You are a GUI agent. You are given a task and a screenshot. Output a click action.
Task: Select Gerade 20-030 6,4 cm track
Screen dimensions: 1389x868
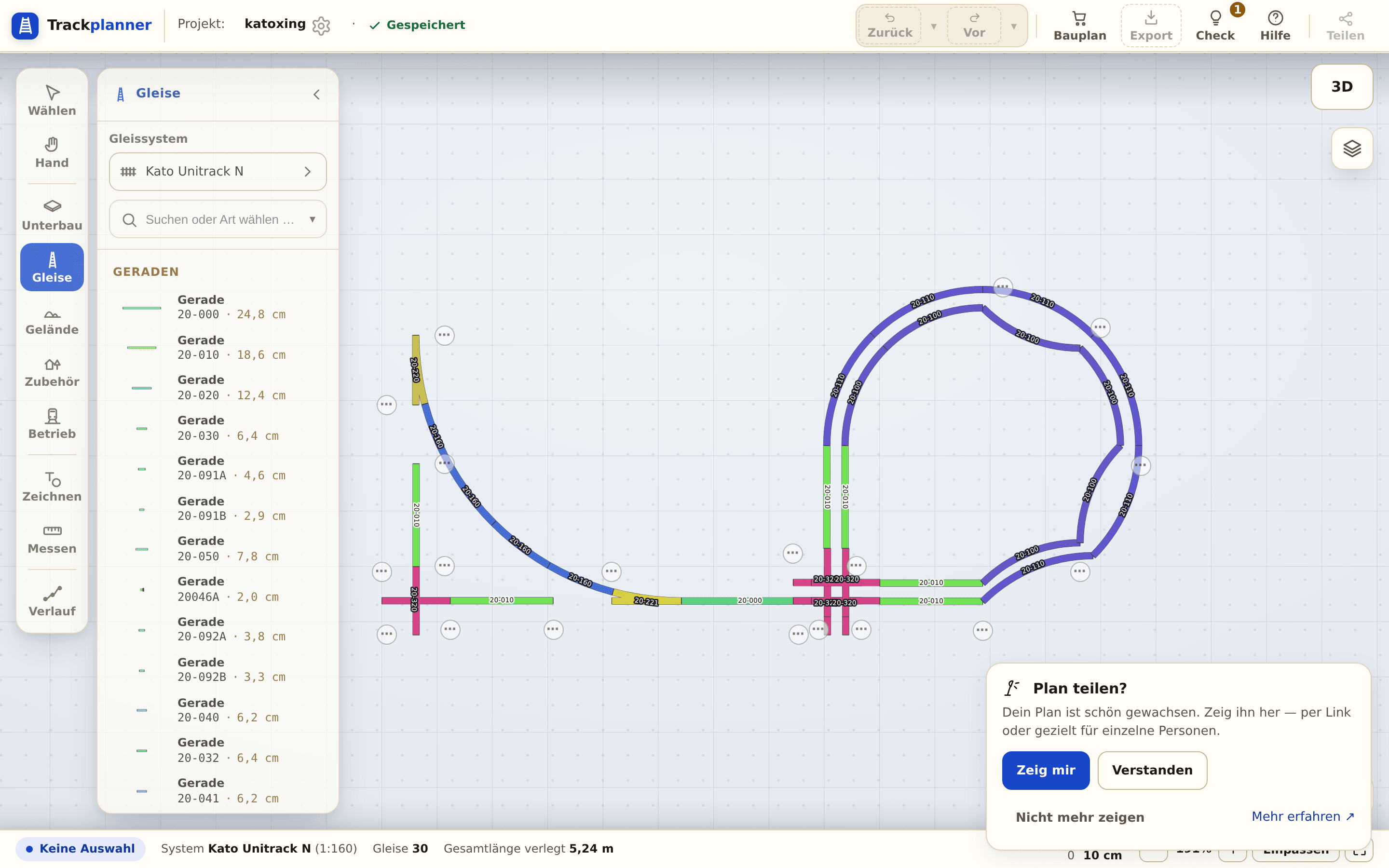[x=218, y=428]
